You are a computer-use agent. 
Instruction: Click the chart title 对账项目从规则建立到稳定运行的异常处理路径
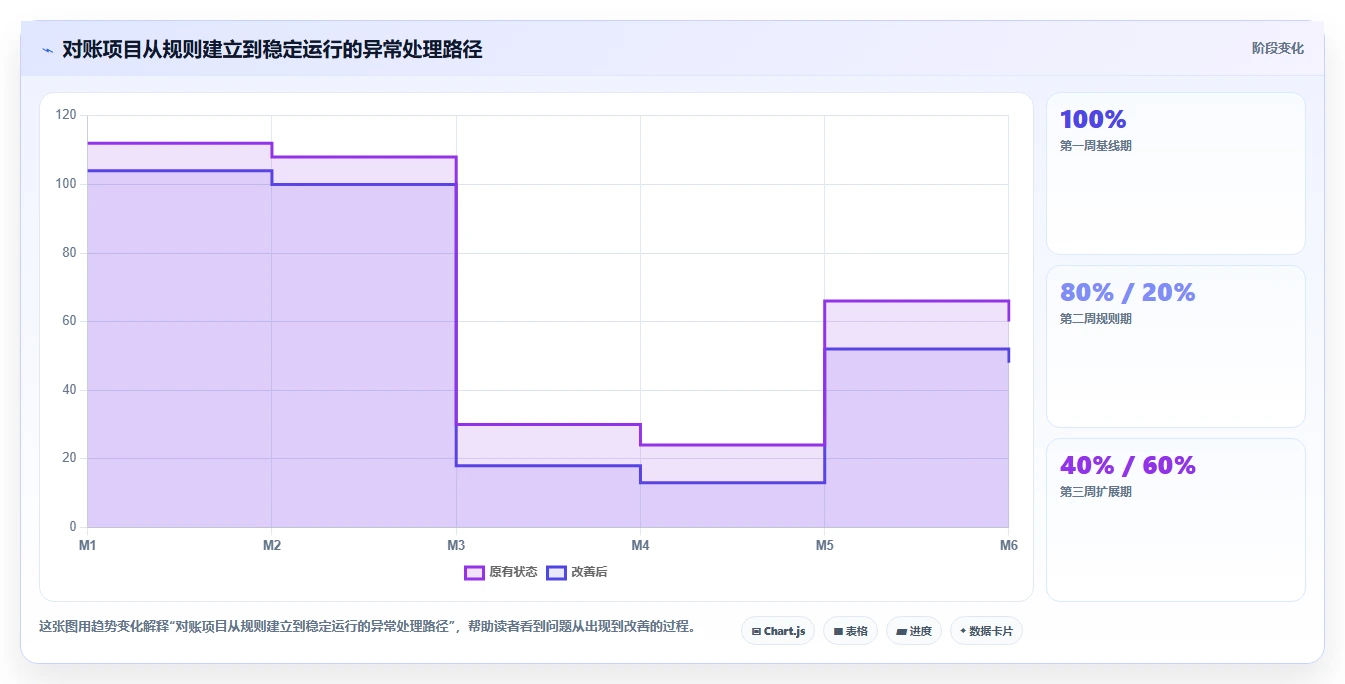tap(272, 49)
